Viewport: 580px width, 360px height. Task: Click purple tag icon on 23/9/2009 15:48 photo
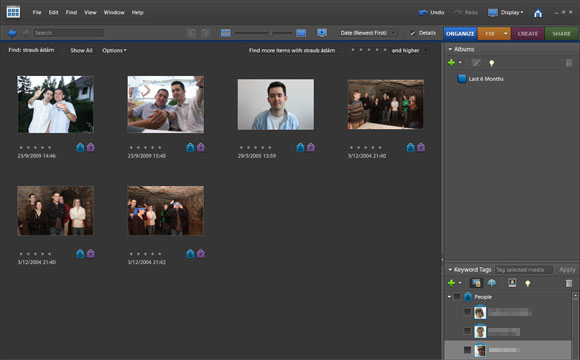[x=200, y=147]
